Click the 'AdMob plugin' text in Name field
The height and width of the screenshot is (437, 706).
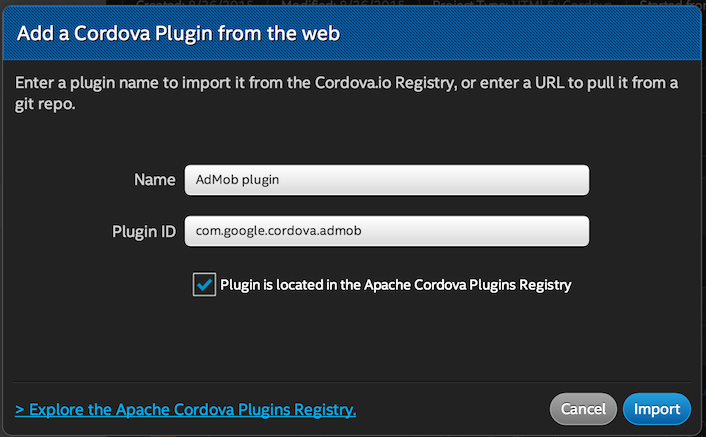pyautogui.click(x=238, y=180)
